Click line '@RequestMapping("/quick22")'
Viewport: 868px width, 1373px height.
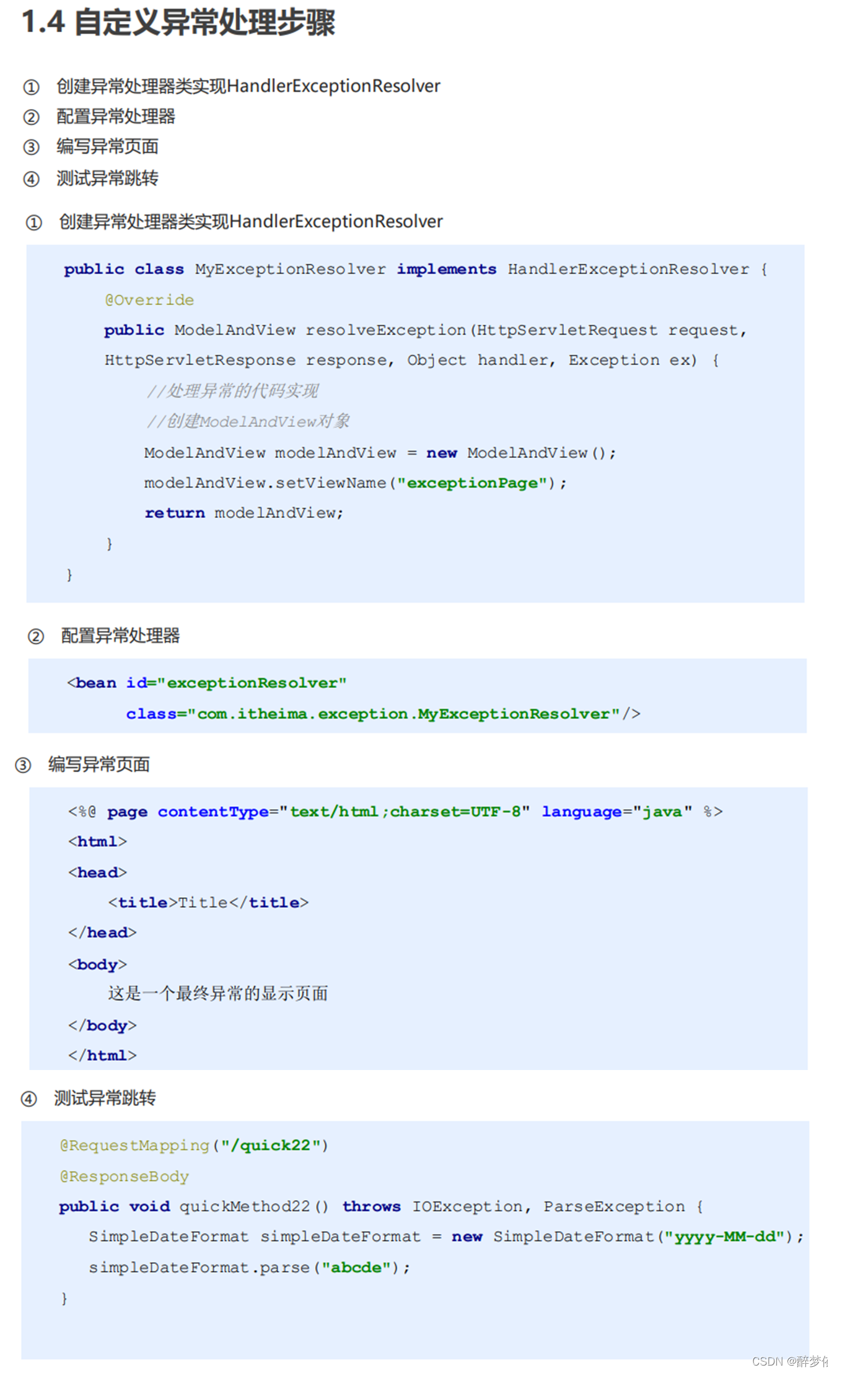[x=194, y=1146]
